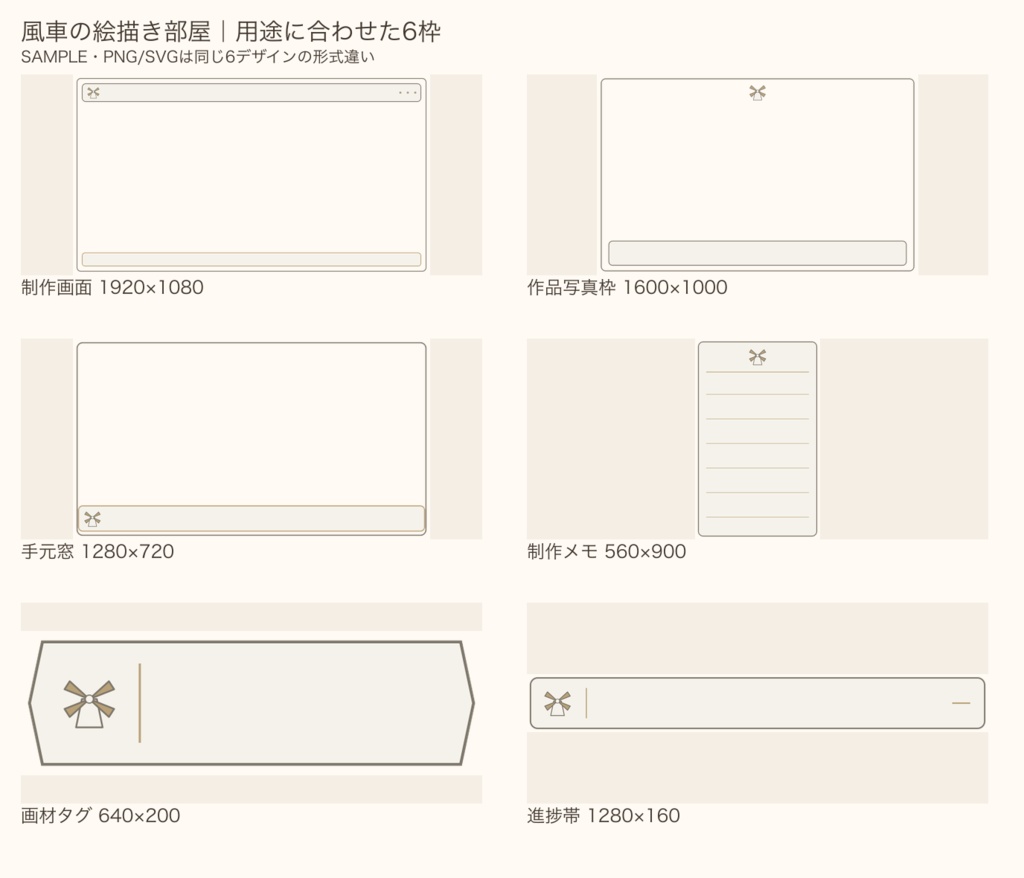The width and height of the screenshot is (1024, 878).
Task: Click the label "手元窓 1280×720"
Action: (97, 551)
